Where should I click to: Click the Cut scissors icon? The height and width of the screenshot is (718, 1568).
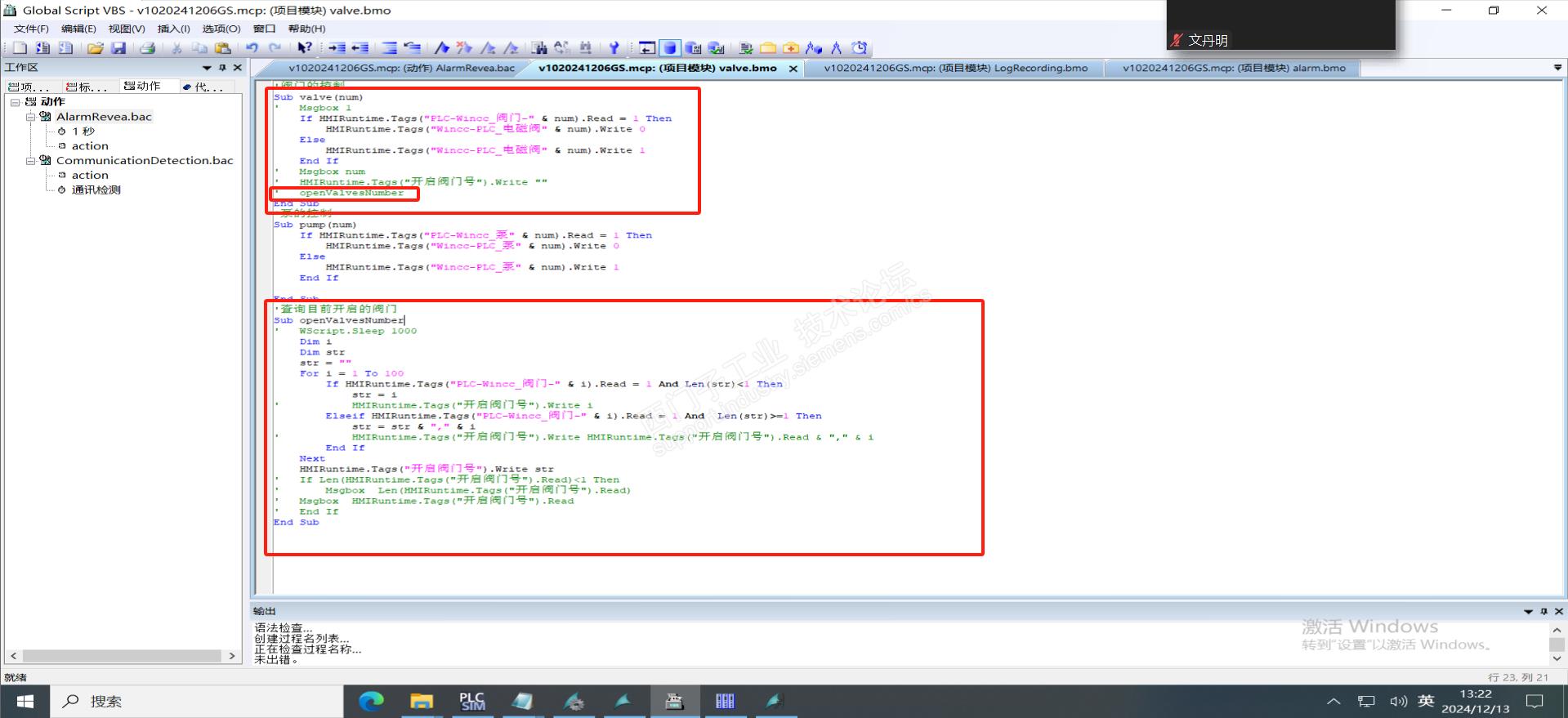point(176,47)
